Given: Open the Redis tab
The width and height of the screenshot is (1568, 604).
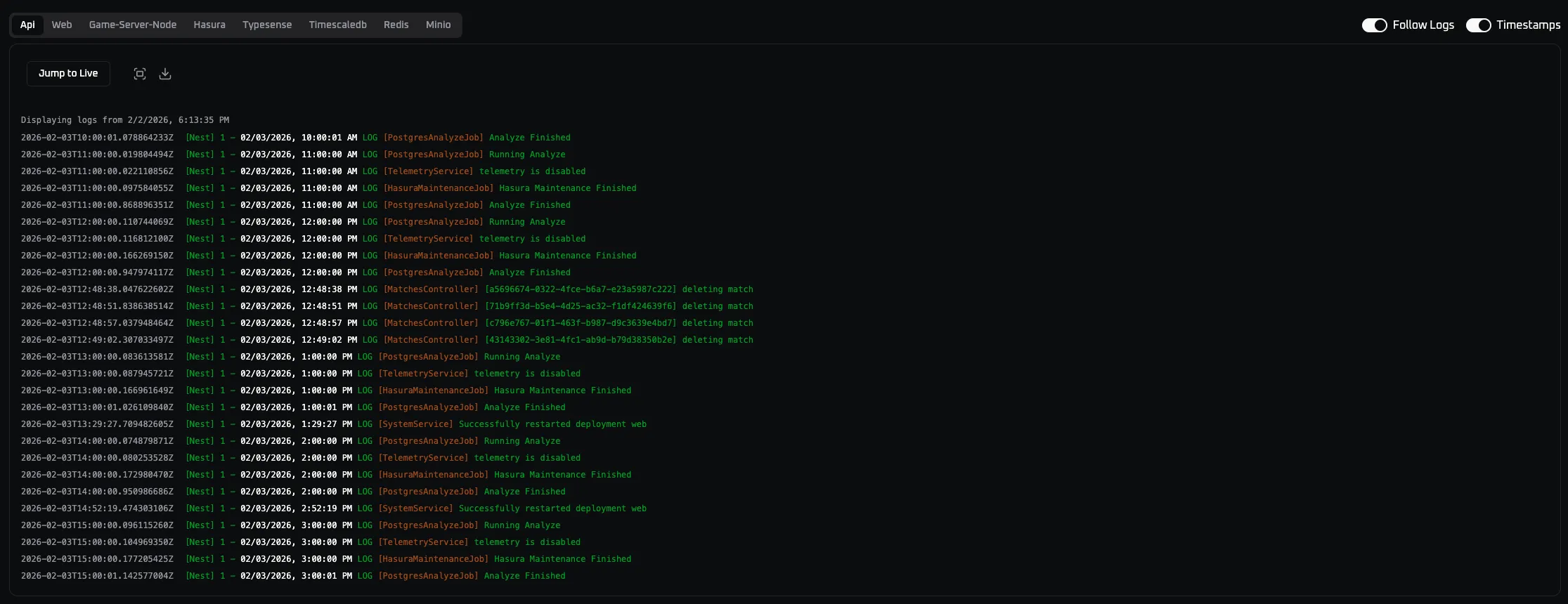Looking at the screenshot, I should pyautogui.click(x=396, y=25).
